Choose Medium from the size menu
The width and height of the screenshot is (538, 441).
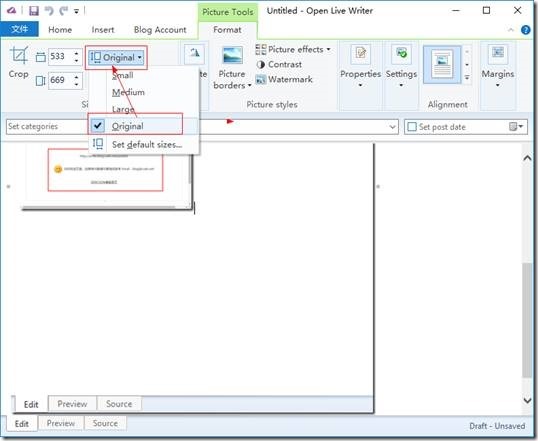(128, 92)
